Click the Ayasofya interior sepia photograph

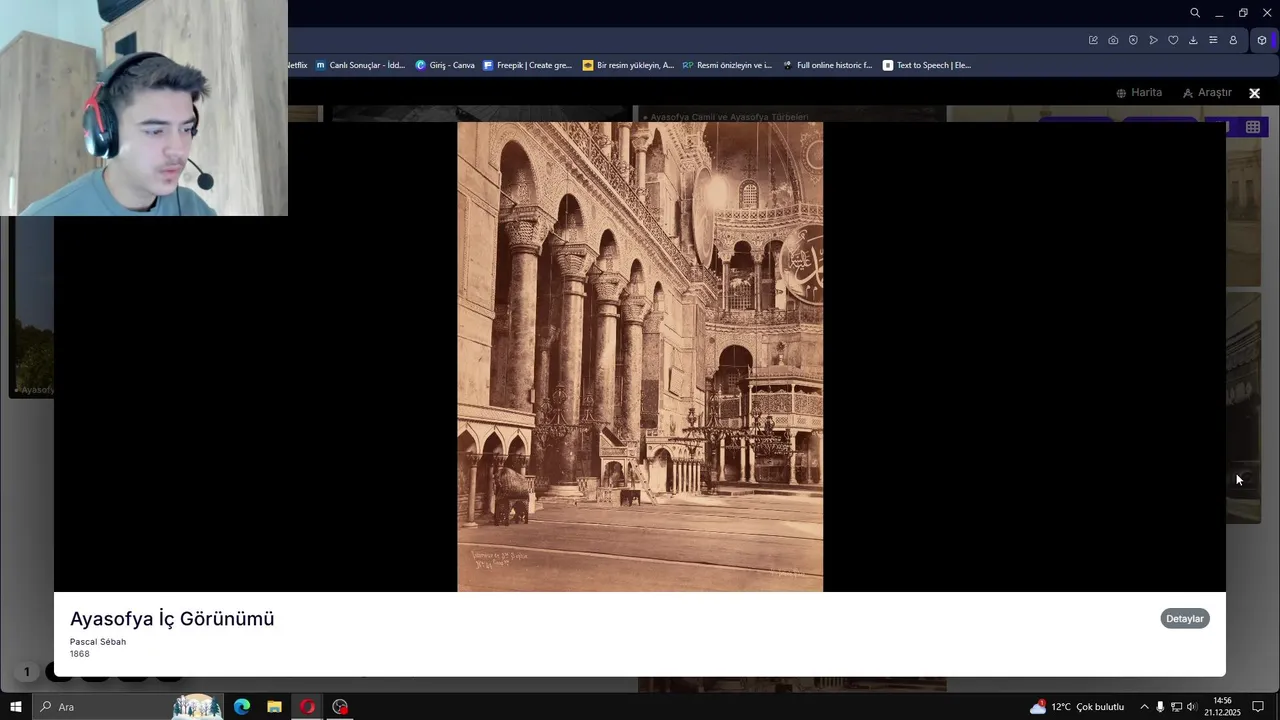click(x=640, y=357)
